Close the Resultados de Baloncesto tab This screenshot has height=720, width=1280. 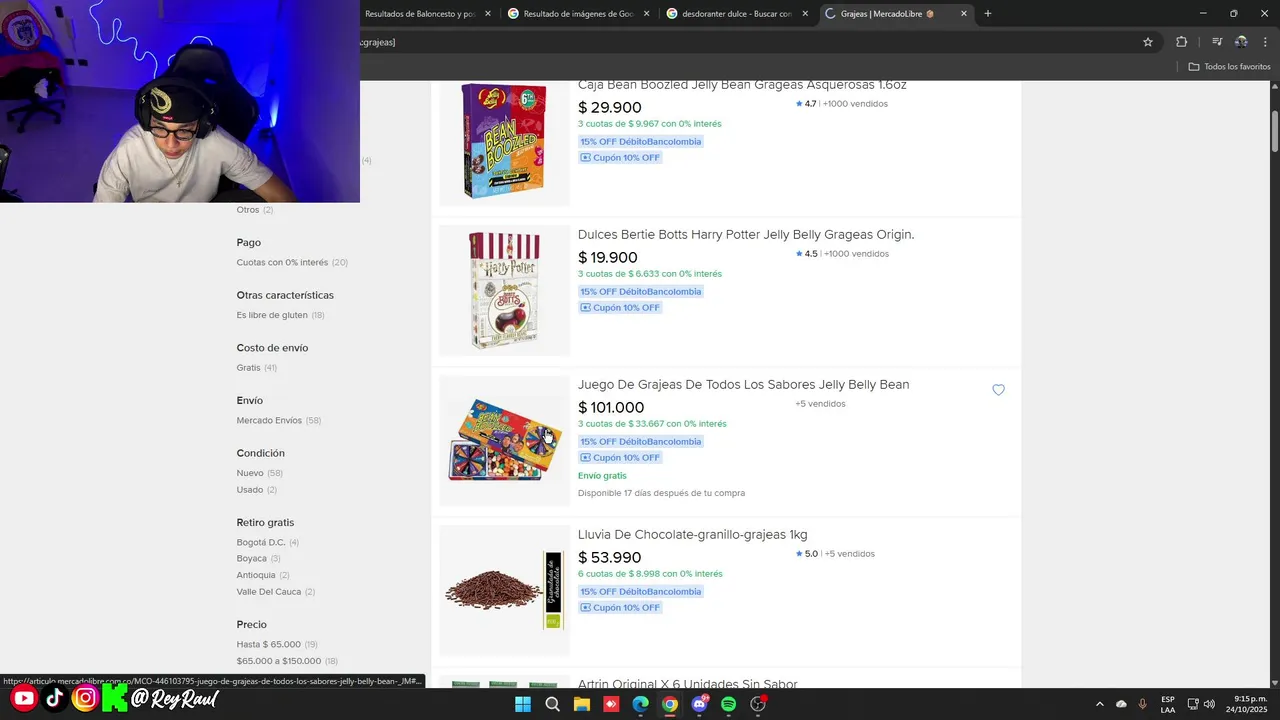point(488,14)
